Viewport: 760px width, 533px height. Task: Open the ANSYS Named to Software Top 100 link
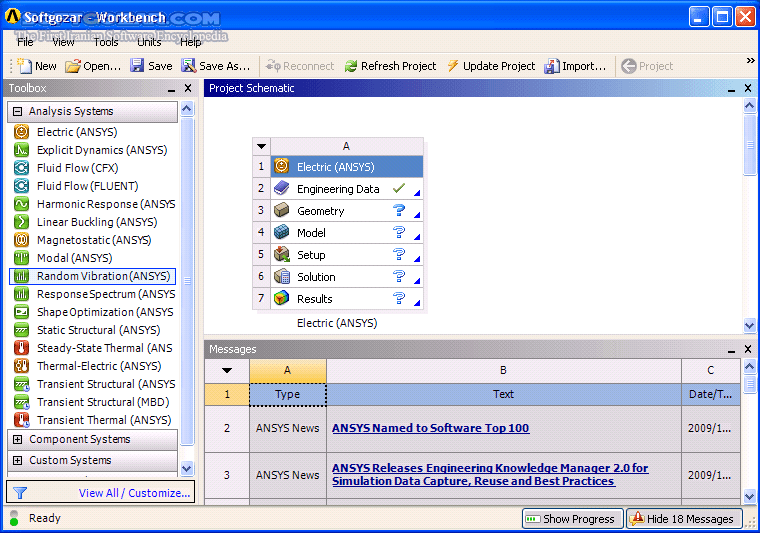430,428
